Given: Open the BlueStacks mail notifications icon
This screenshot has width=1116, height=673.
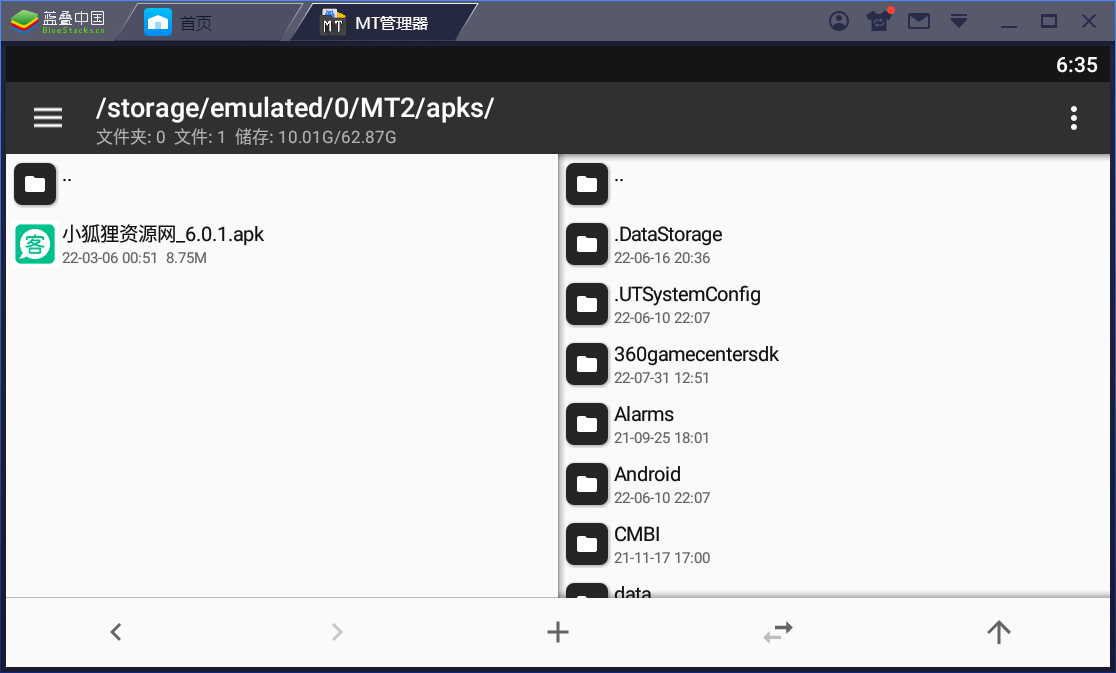Looking at the screenshot, I should (919, 21).
